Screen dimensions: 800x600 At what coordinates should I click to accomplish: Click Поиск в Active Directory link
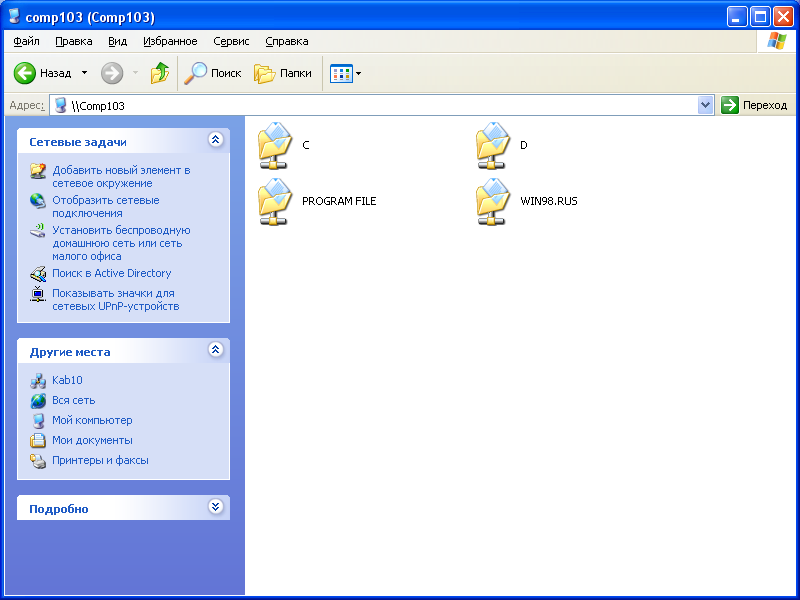(112, 273)
